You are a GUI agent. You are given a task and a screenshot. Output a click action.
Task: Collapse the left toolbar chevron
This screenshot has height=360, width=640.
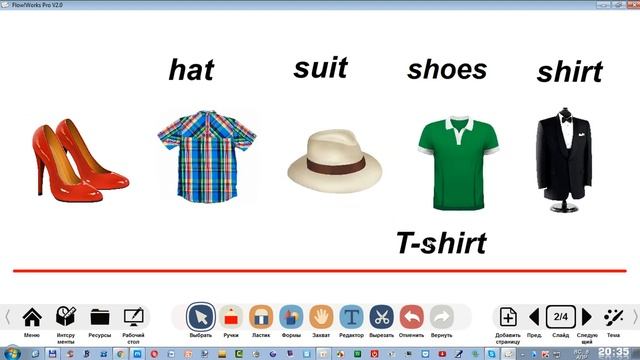tap(7, 317)
